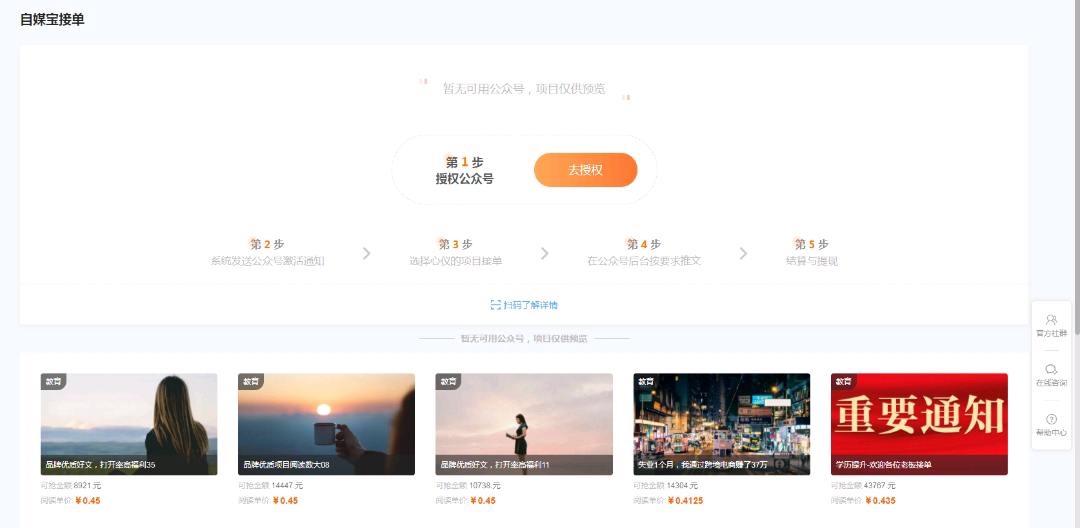Image resolution: width=1080 pixels, height=528 pixels.
Task: Click 教育 tag on the girl reading card
Action: coord(448,382)
